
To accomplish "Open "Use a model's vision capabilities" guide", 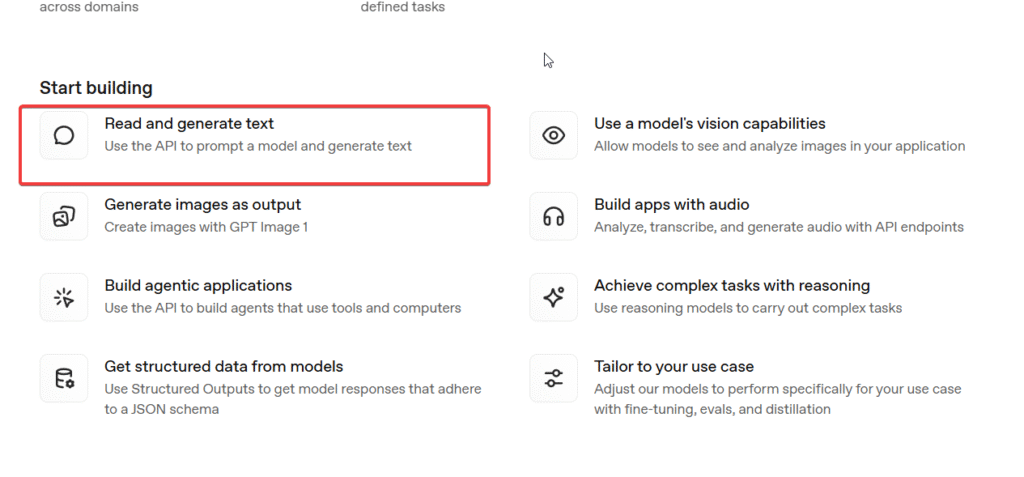I will tap(709, 124).
